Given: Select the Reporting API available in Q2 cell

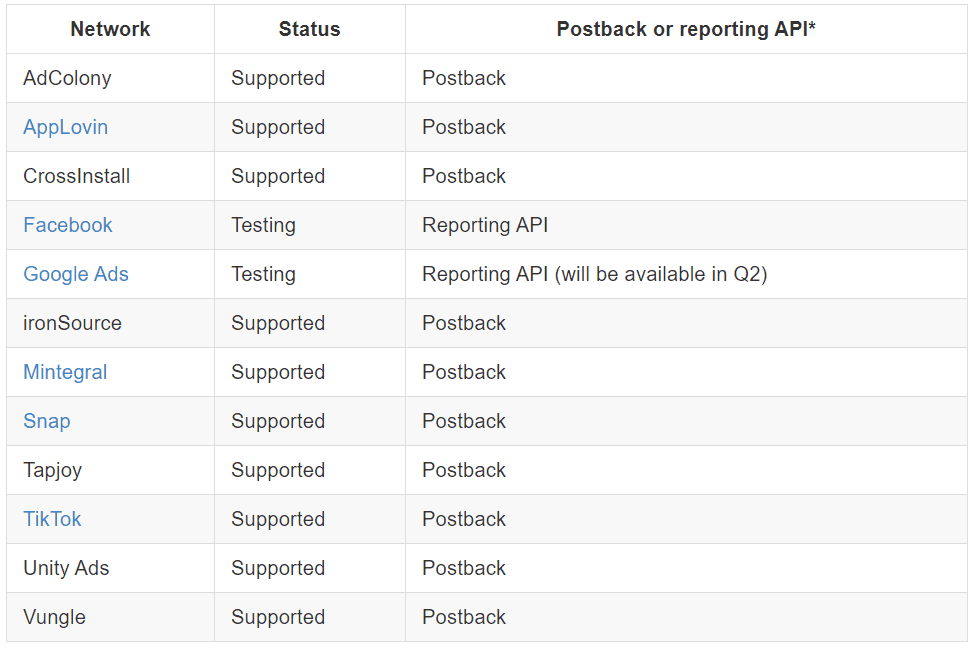Looking at the screenshot, I should 686,274.
